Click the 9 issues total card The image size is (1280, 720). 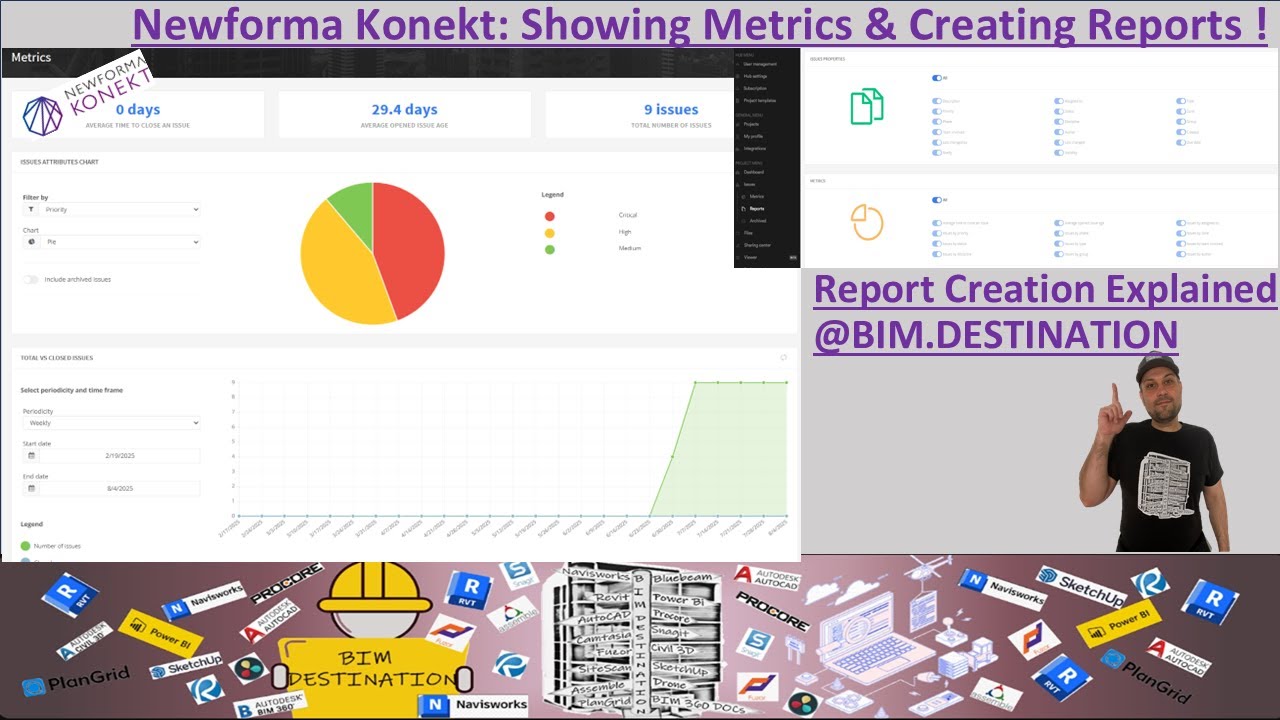tap(670, 115)
